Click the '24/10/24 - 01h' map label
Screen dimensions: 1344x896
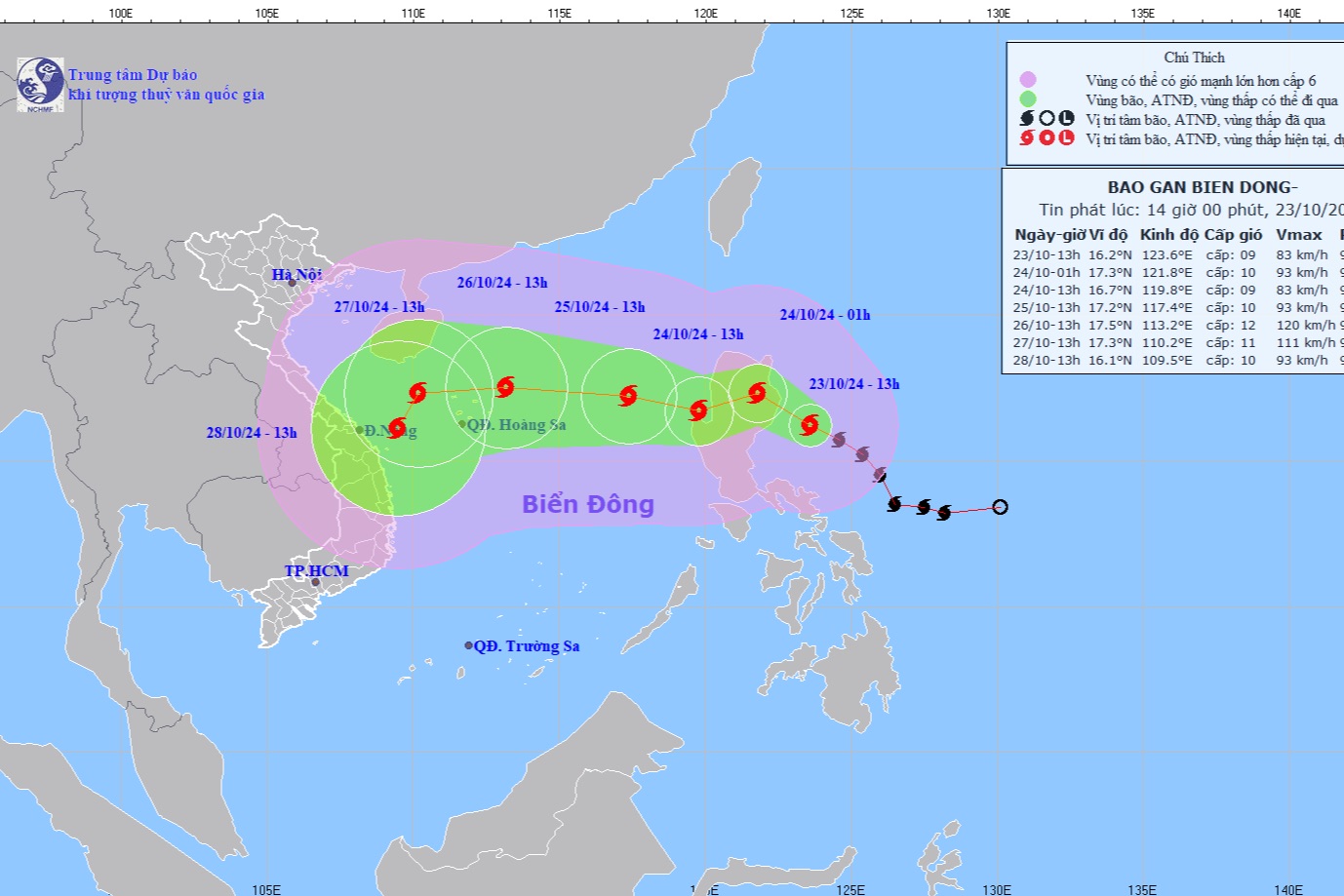click(x=825, y=315)
